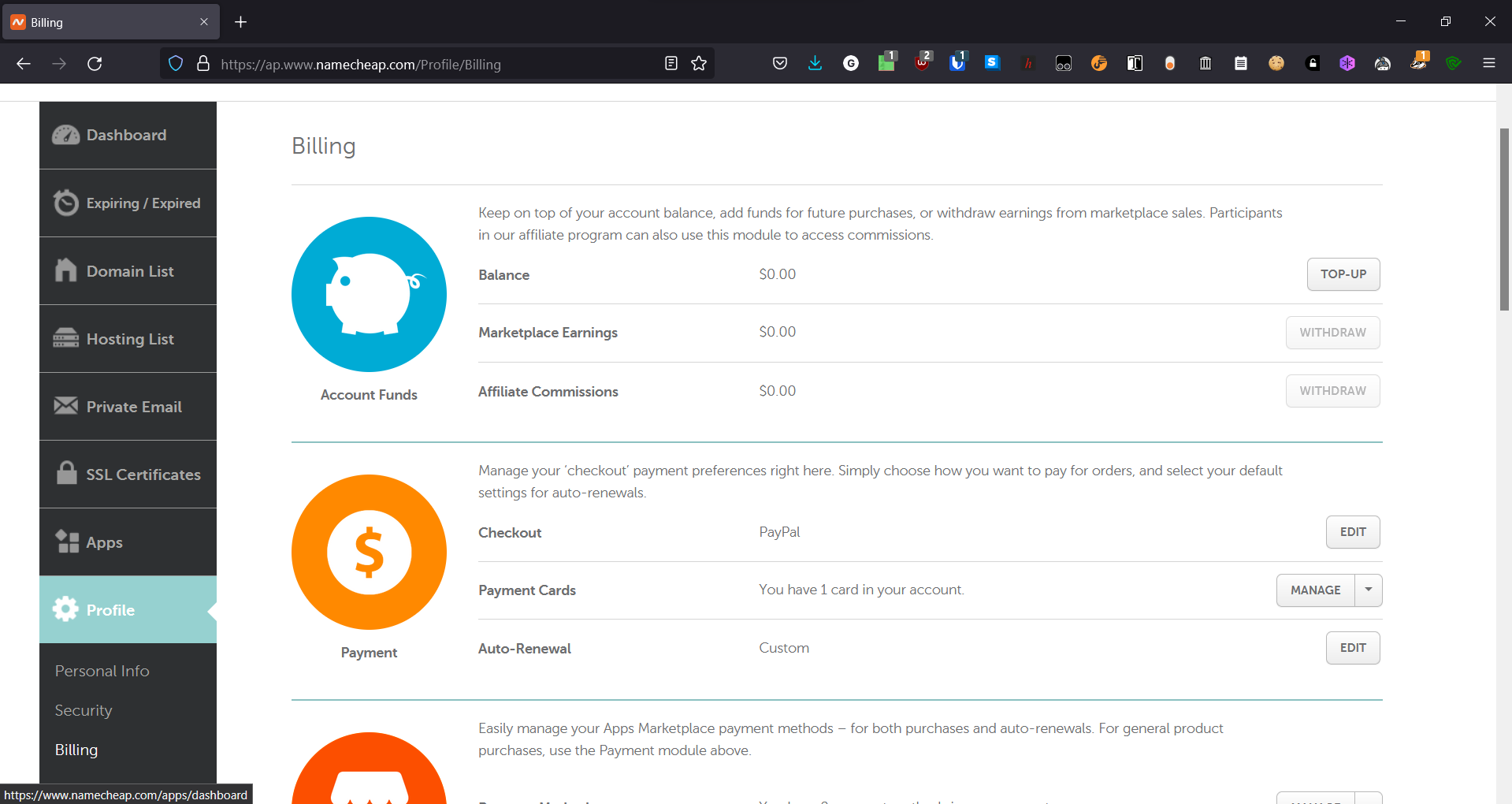
Task: Reload the current page
Action: coord(95,64)
